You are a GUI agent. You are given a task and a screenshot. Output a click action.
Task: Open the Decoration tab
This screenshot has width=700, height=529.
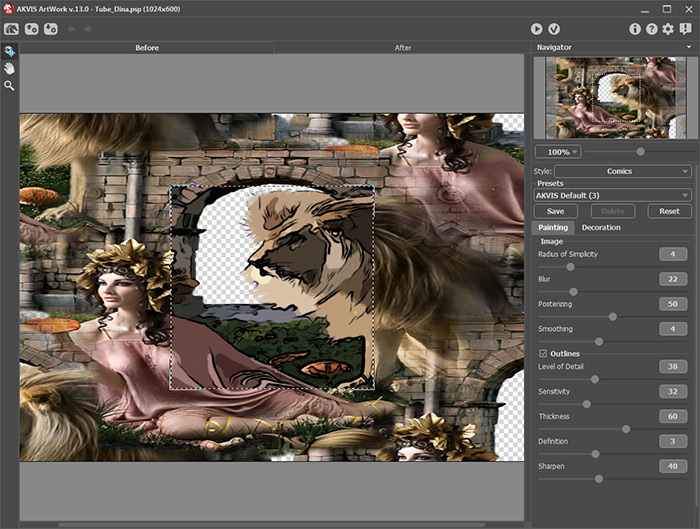coord(601,227)
